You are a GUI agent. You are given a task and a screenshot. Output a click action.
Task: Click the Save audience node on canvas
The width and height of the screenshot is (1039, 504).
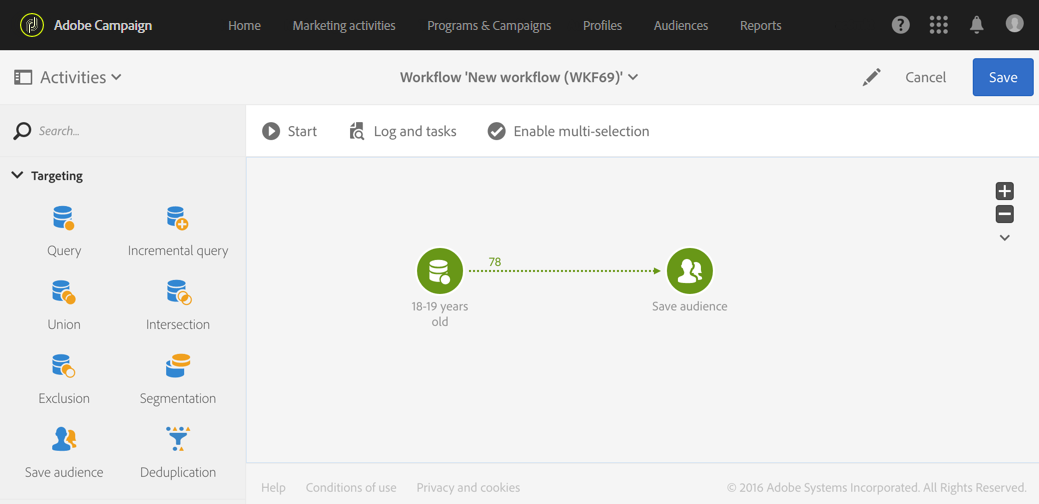click(x=690, y=271)
